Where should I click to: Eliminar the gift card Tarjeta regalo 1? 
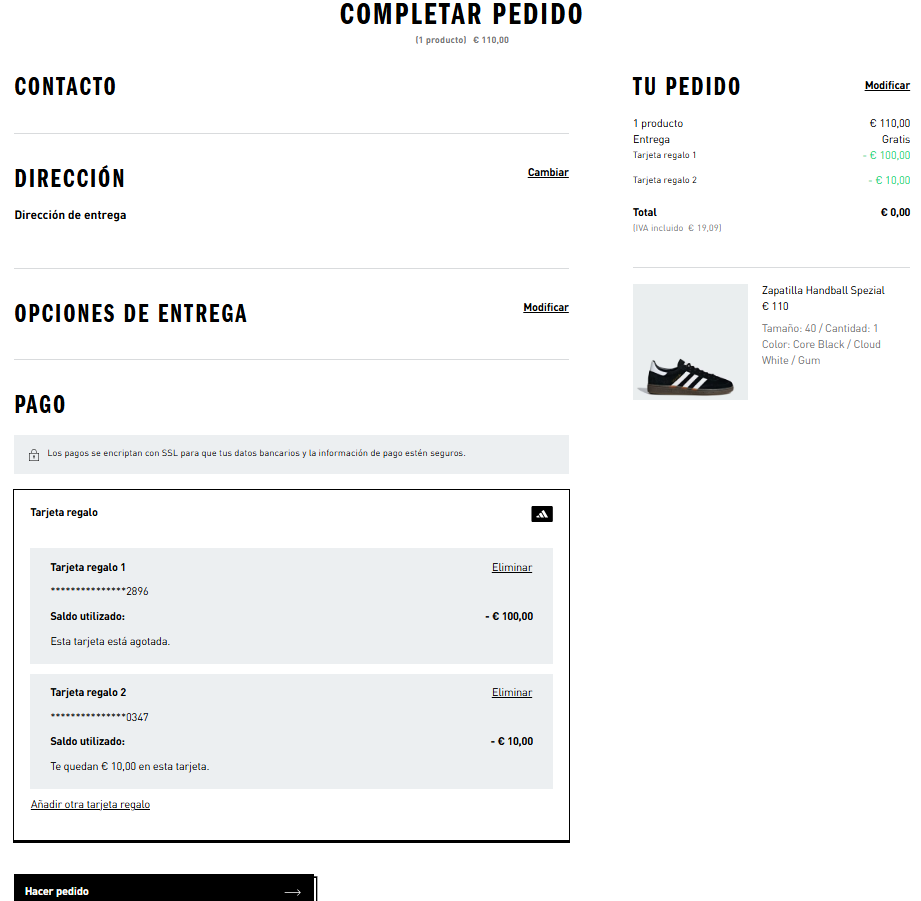[x=511, y=567]
